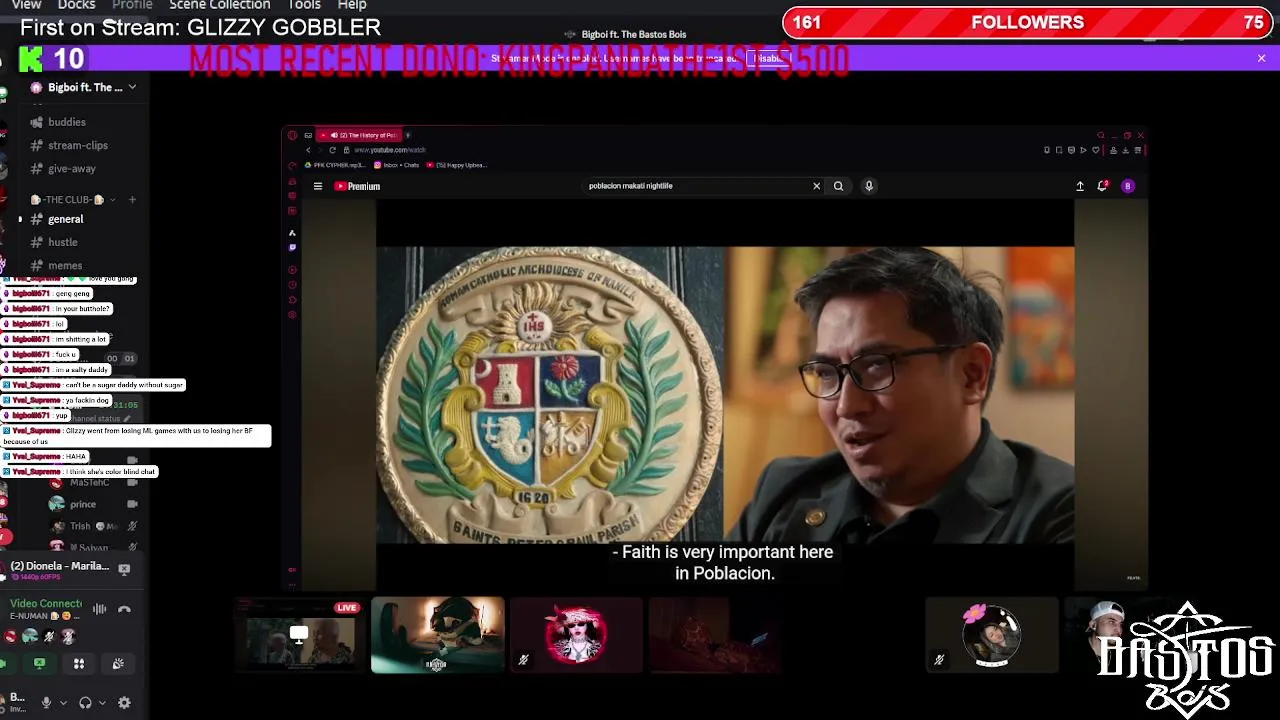This screenshot has height=720, width=1280.
Task: Open the Inbox Chats bookmark
Action: point(397,165)
